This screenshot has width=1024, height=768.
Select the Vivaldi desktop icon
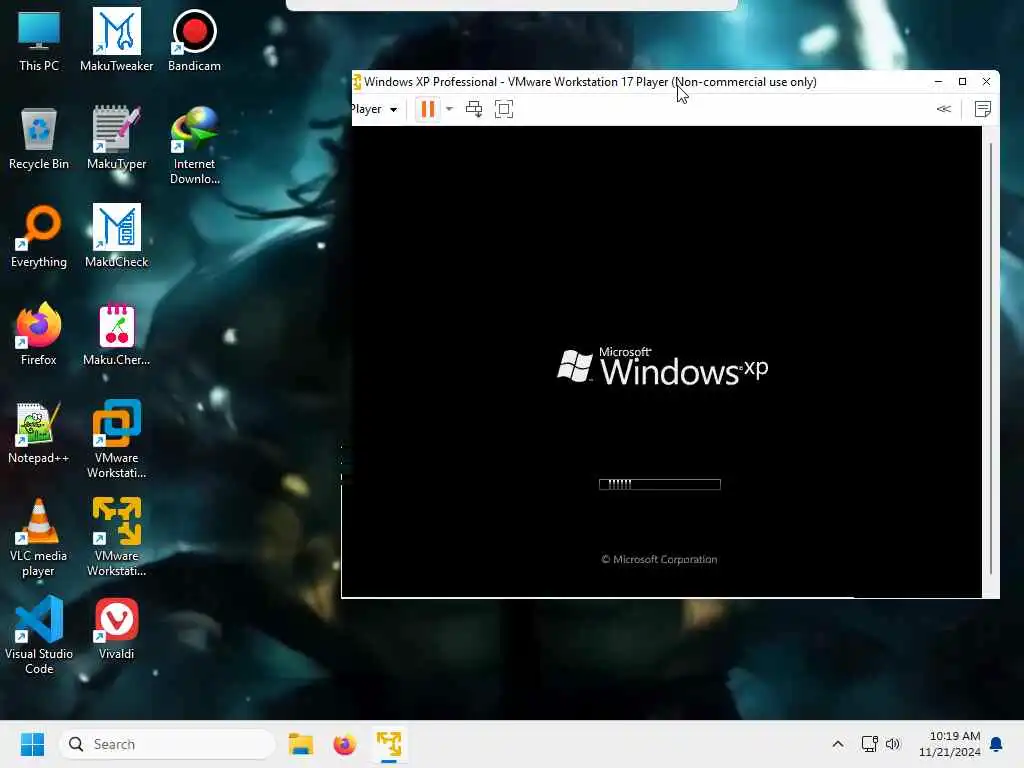pos(116,628)
